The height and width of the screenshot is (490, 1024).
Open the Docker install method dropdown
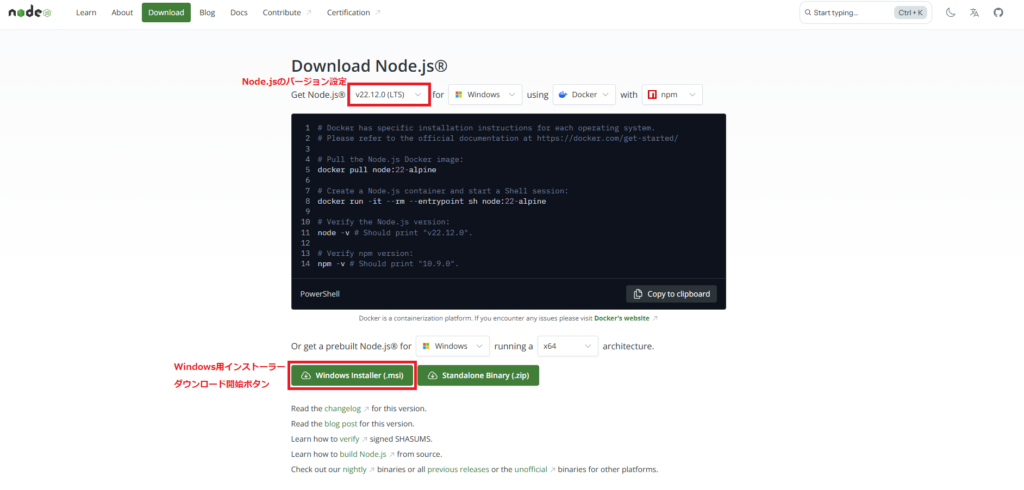point(584,95)
